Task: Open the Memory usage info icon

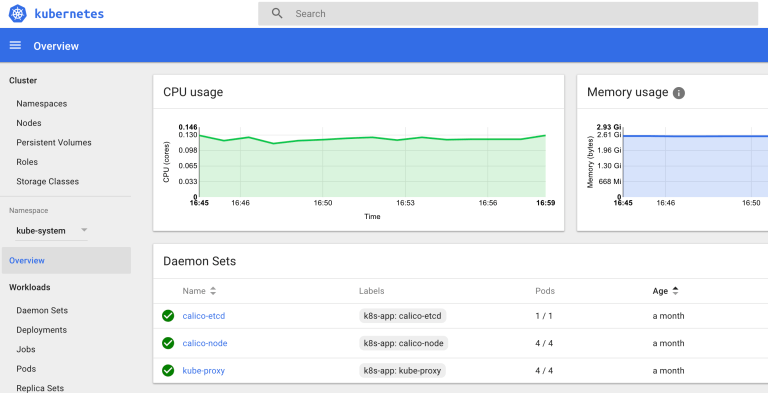Action: [x=678, y=93]
